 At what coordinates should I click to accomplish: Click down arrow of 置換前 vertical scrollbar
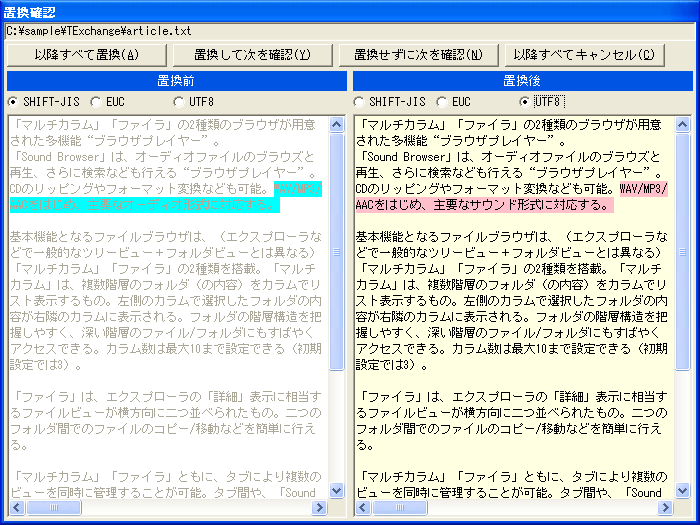point(337,491)
